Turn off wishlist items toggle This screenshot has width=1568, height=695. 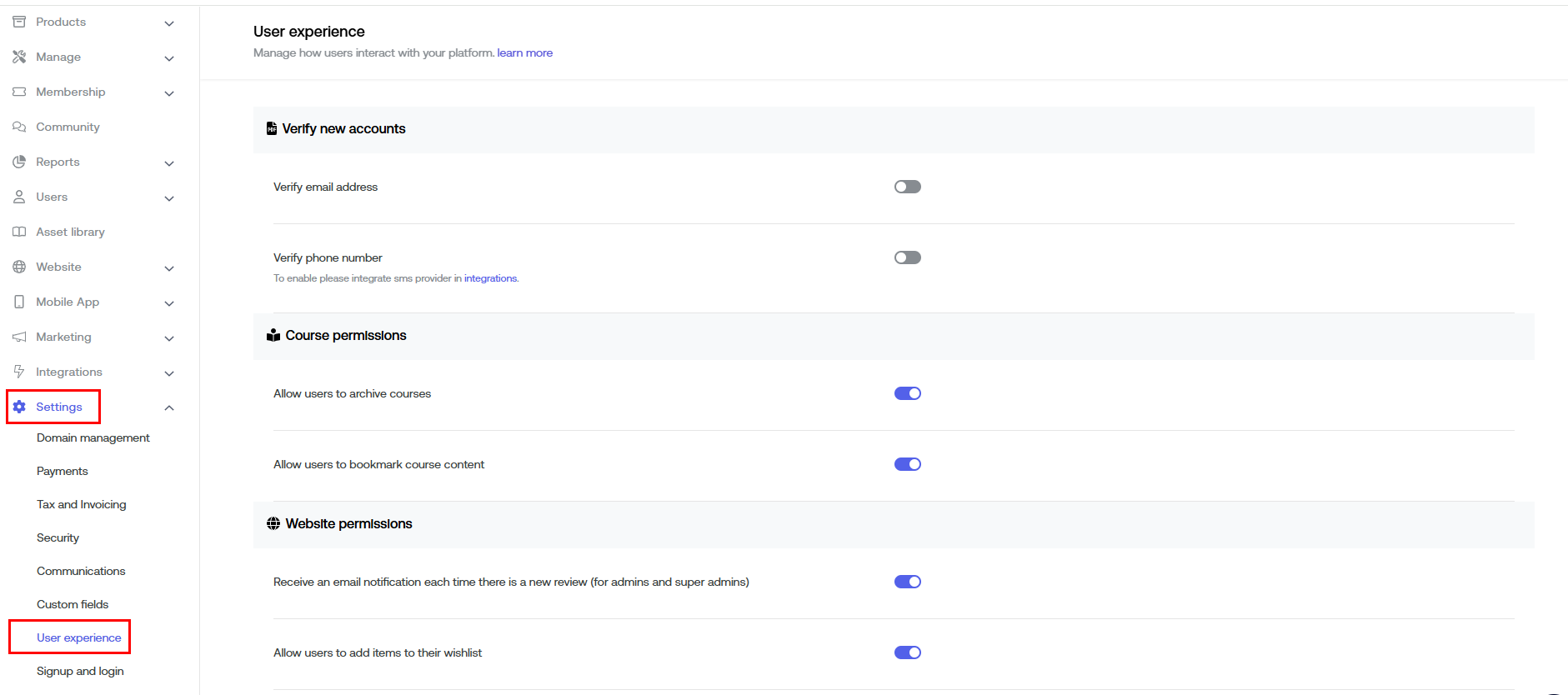[x=907, y=652]
